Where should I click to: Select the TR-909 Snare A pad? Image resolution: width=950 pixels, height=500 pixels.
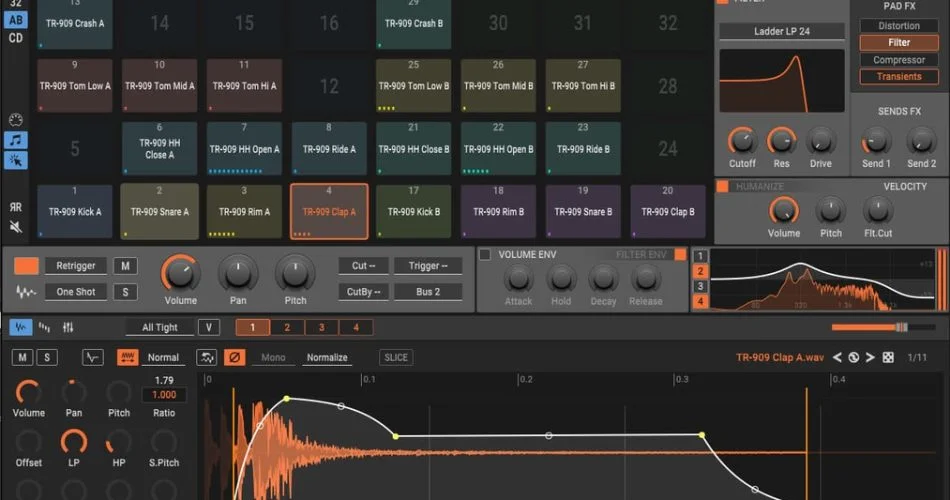coord(159,212)
